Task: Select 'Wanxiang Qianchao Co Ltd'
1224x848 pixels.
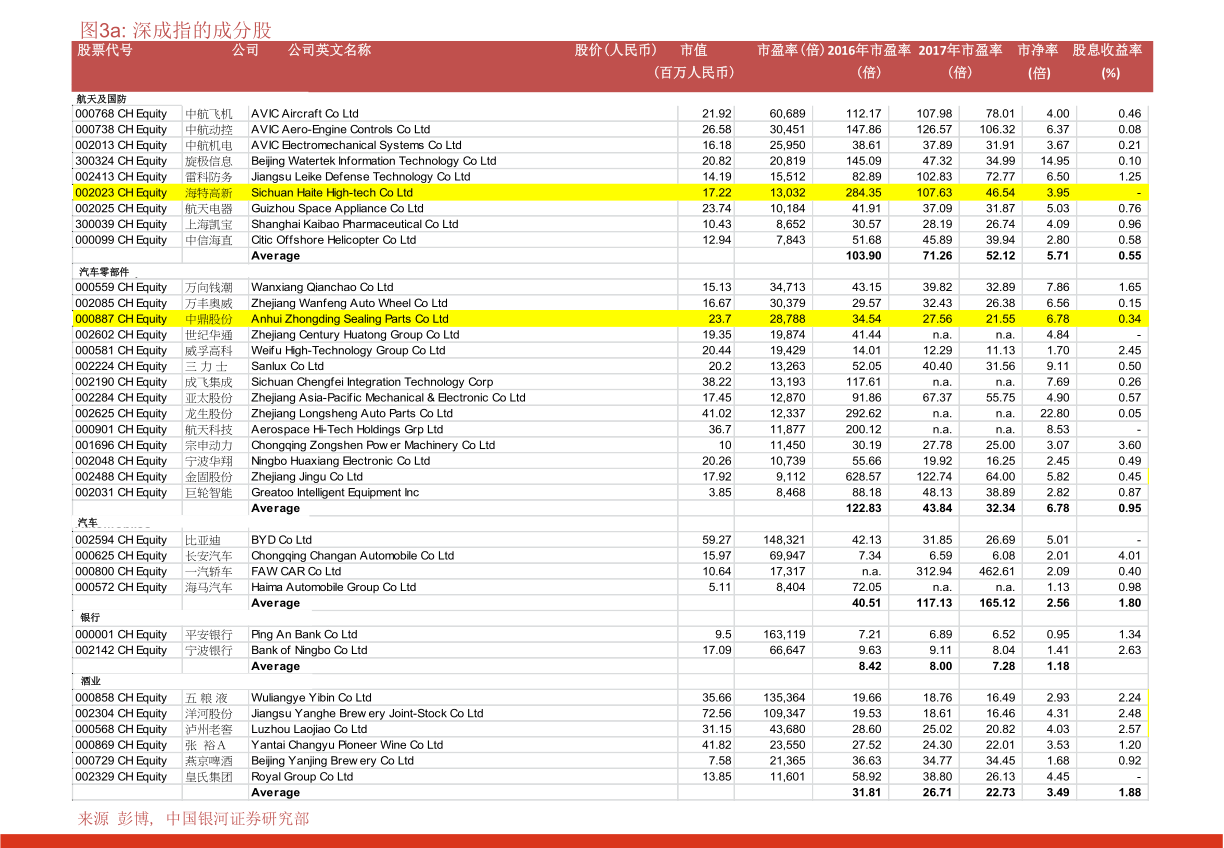Action: pyautogui.click(x=322, y=287)
